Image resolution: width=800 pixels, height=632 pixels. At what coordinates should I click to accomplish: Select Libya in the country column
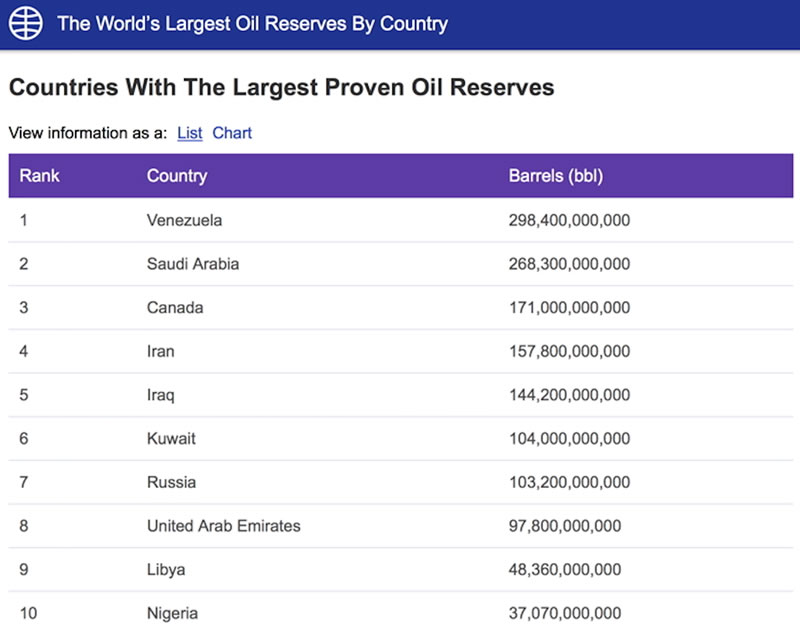tap(166, 569)
